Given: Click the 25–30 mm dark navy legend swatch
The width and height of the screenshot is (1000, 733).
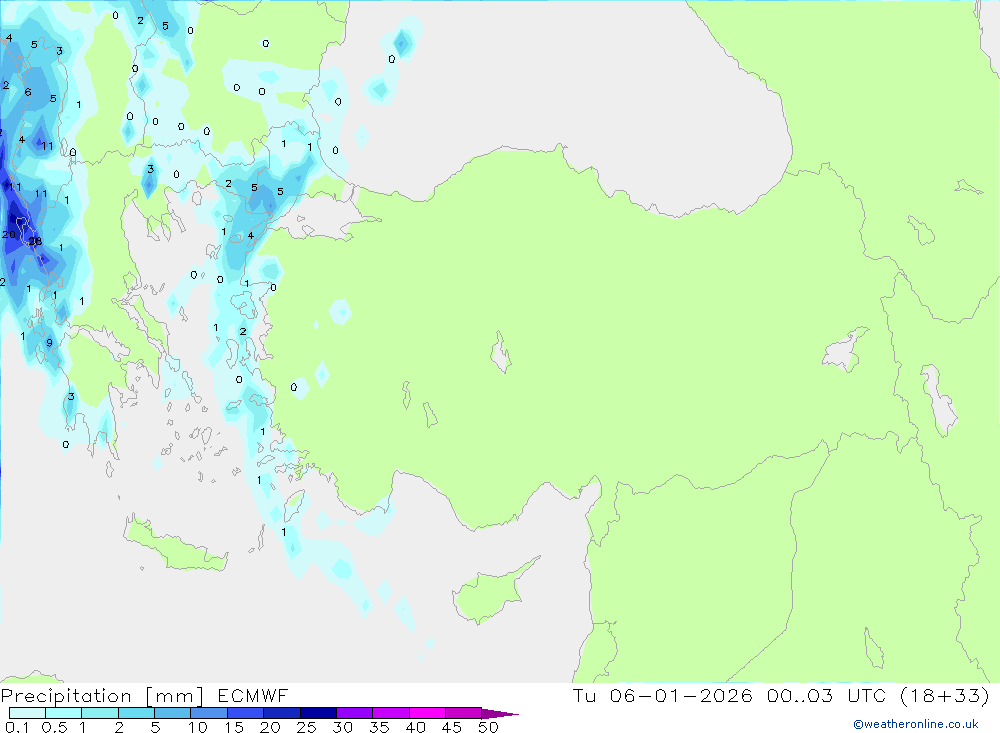Looking at the screenshot, I should click(x=318, y=713).
